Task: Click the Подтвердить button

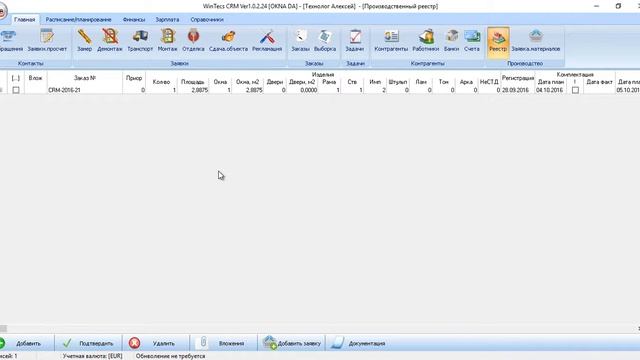Action: click(x=88, y=343)
